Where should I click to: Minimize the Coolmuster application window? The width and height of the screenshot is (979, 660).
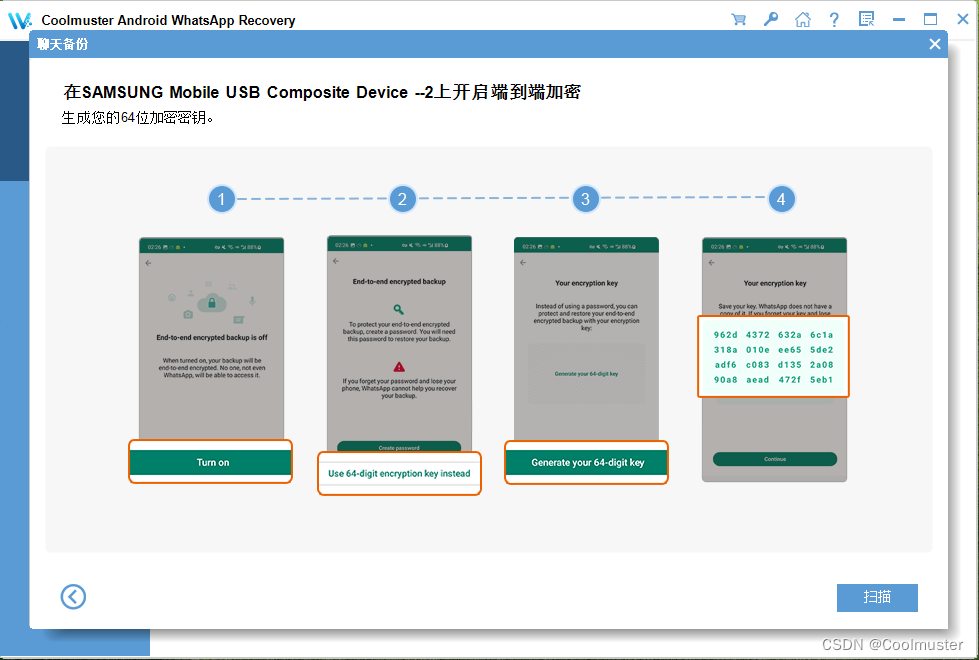[x=899, y=19]
